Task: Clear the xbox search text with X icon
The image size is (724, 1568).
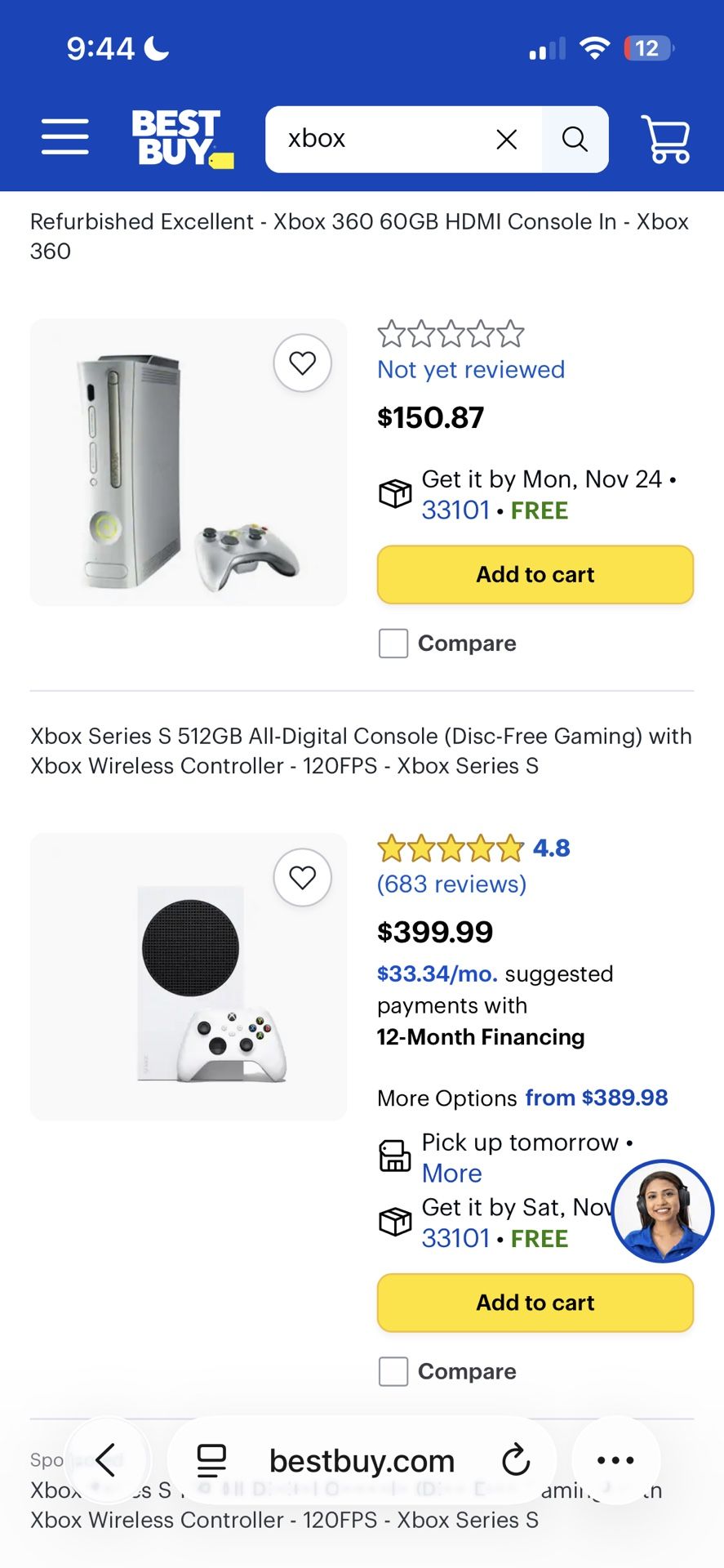Action: pos(507,139)
